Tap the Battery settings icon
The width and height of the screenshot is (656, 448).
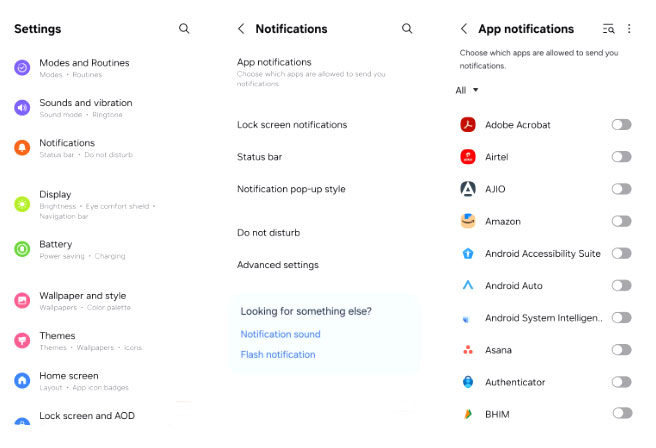(x=22, y=249)
